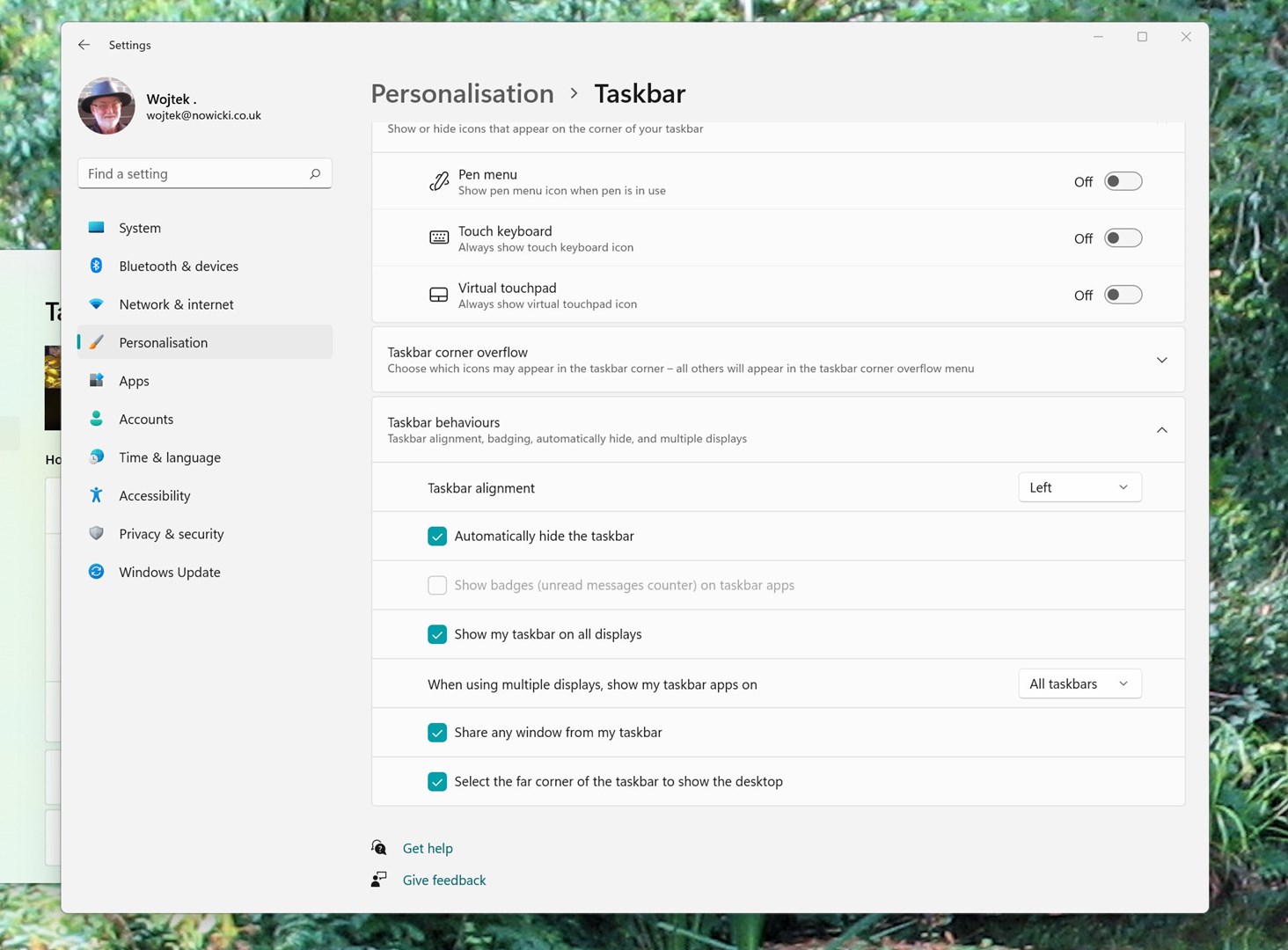Open System settings category
The image size is (1288, 950).
pos(205,228)
